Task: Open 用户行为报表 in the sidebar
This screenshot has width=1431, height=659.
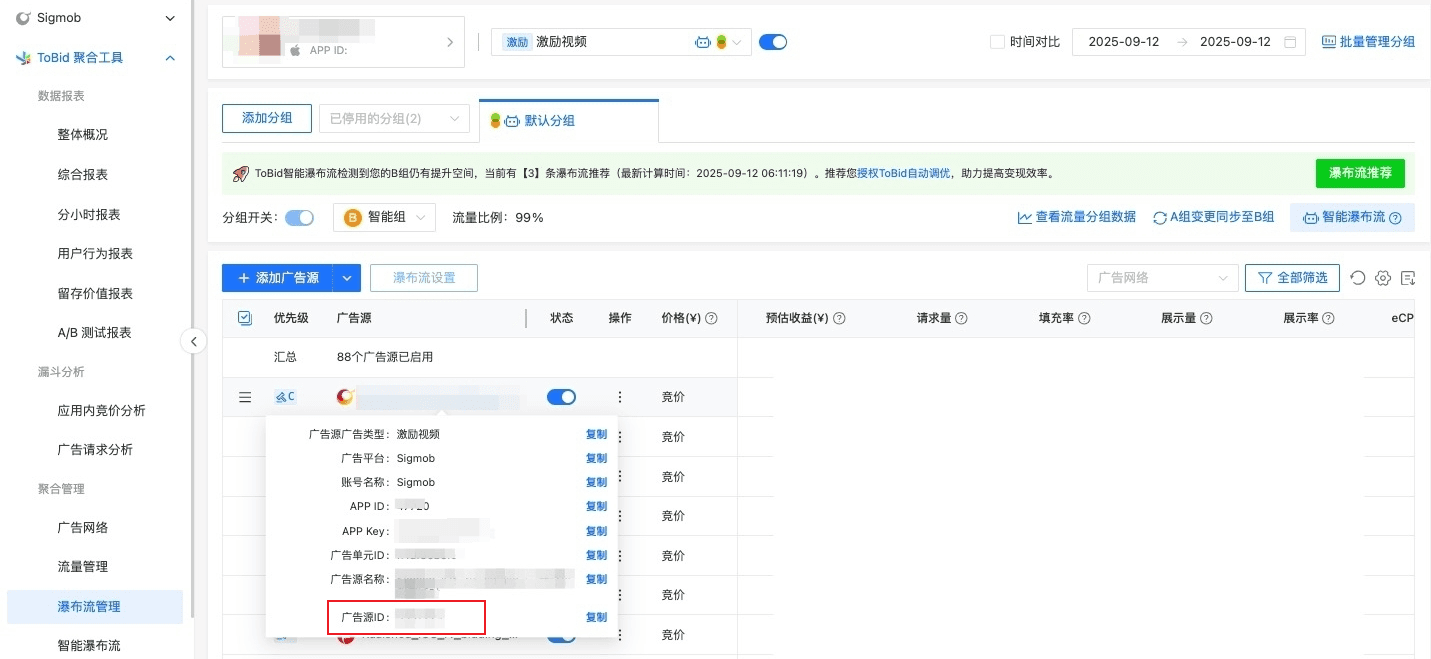Action: click(95, 254)
